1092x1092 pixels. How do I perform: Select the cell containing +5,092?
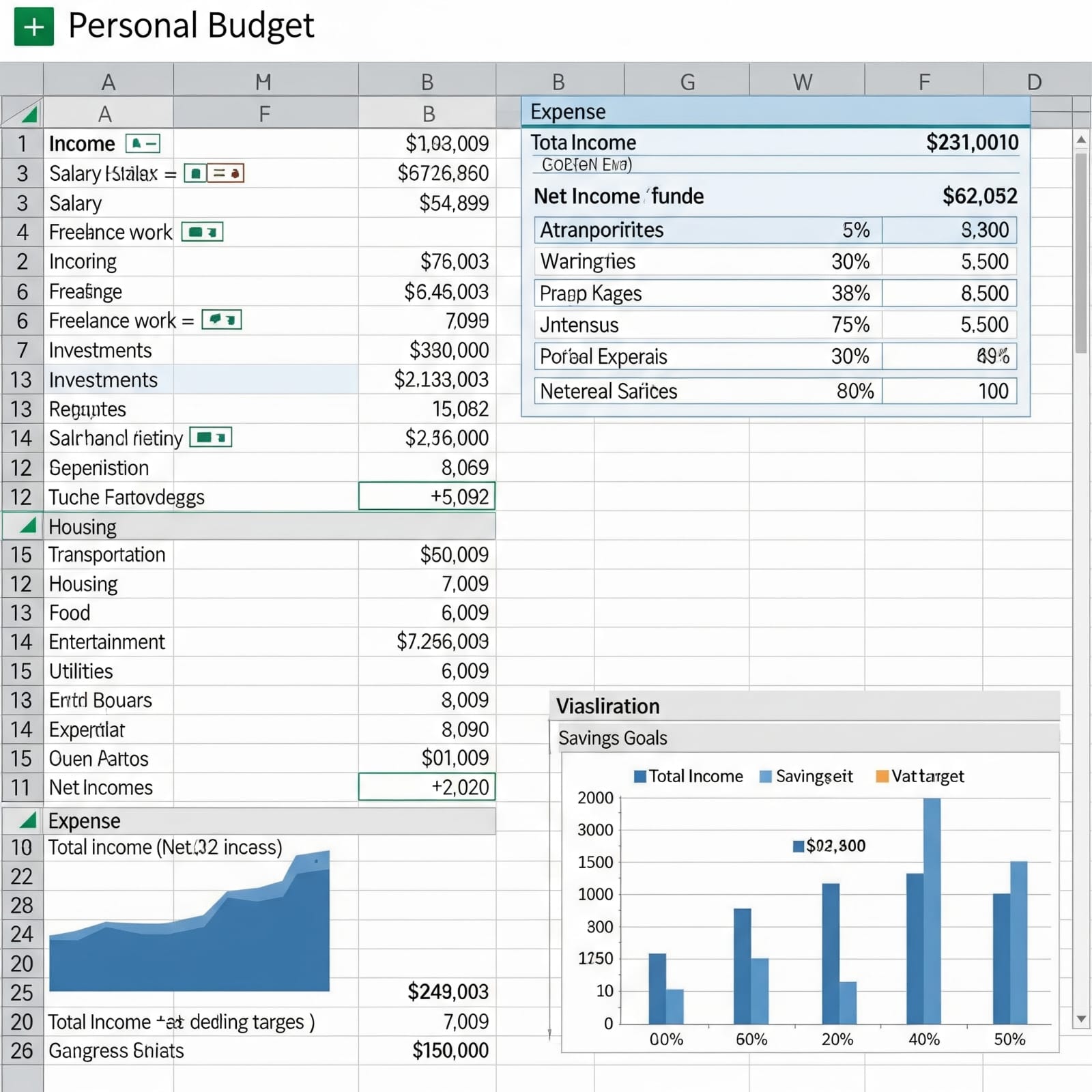(427, 496)
